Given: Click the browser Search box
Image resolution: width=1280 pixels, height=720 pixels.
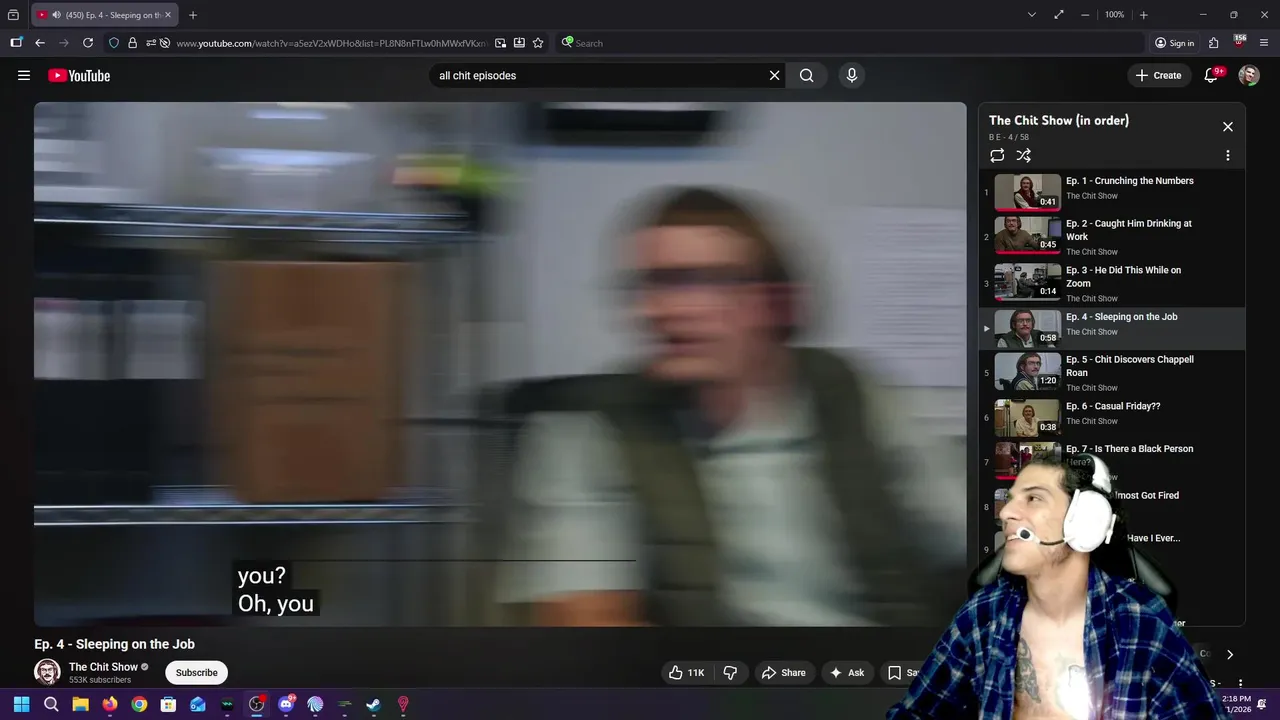Looking at the screenshot, I should point(850,43).
